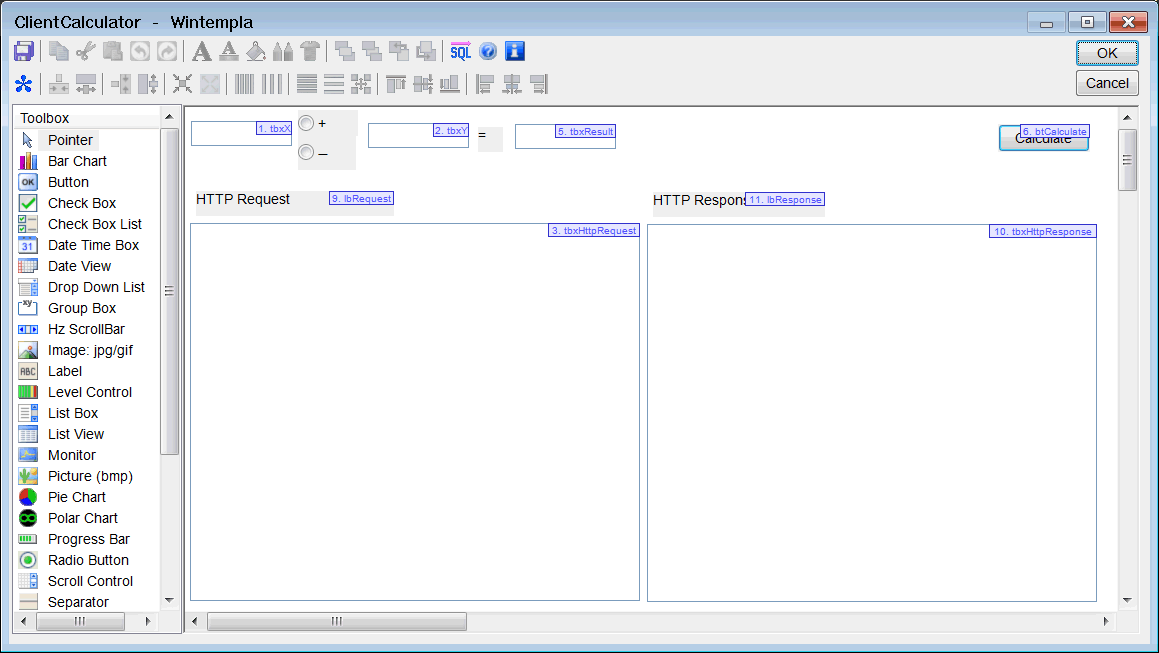The image size is (1159, 653).
Task: Select List View in Toolbox
Action: [75, 434]
